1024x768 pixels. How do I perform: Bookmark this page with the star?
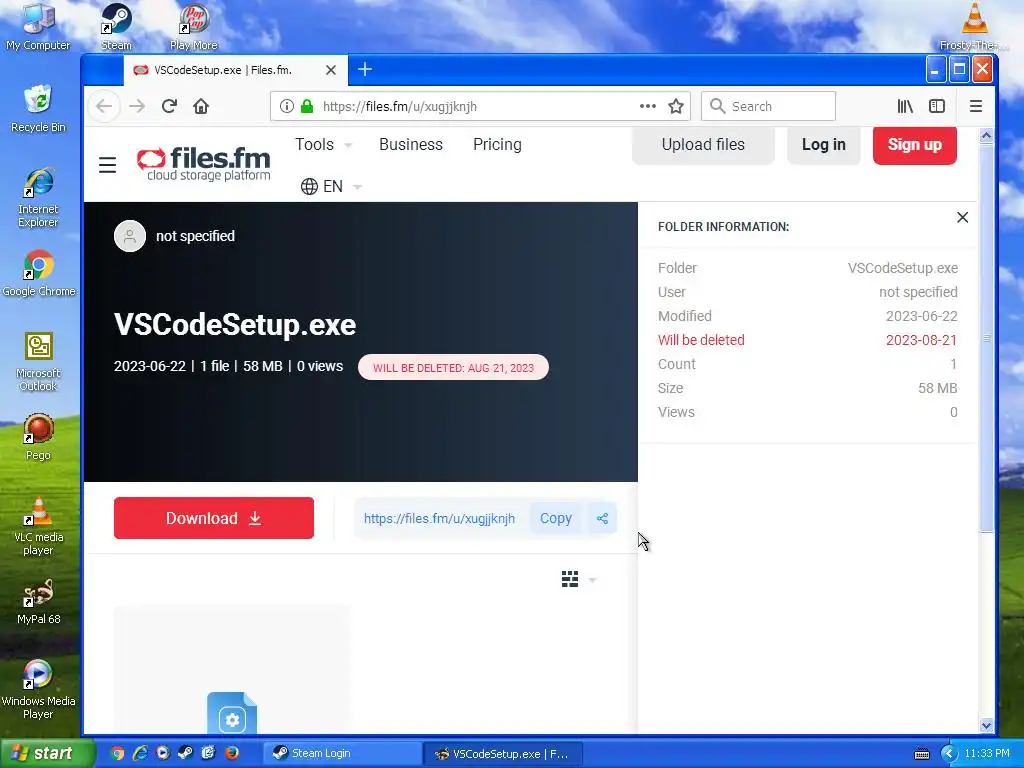(676, 106)
